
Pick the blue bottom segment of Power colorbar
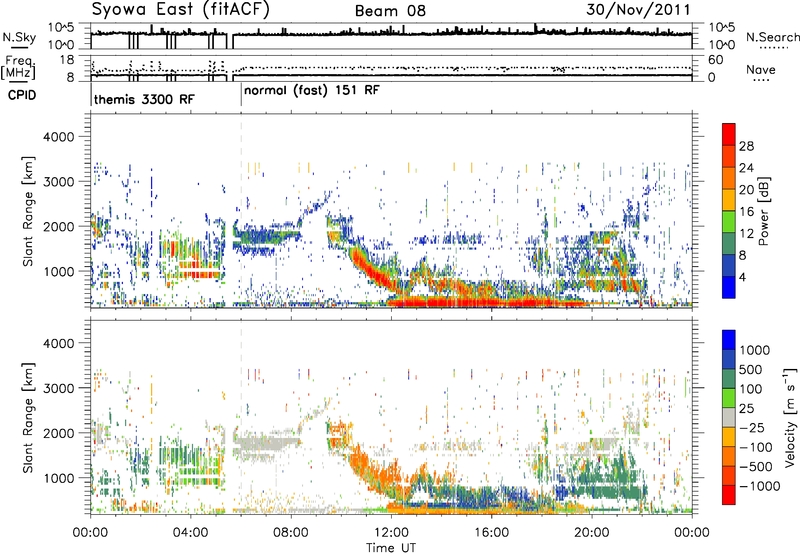tap(729, 287)
